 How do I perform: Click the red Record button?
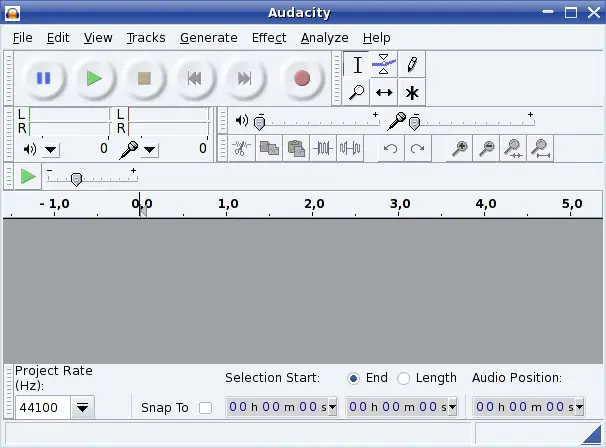(x=302, y=78)
